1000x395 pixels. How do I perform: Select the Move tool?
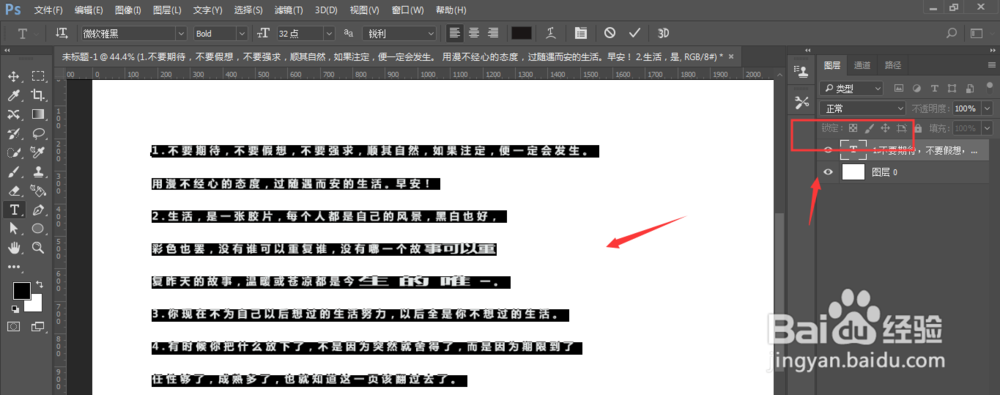coord(13,77)
